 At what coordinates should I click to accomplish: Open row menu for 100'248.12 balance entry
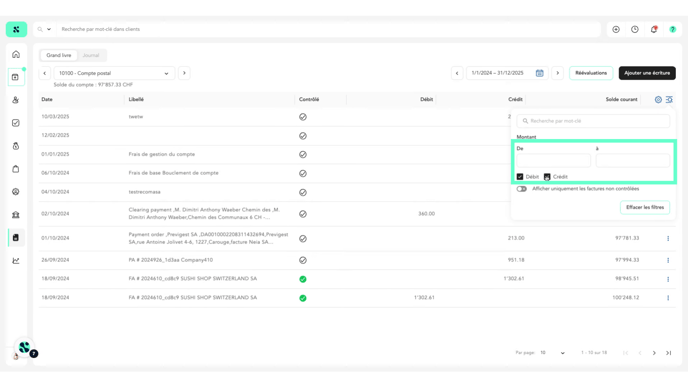click(x=668, y=298)
